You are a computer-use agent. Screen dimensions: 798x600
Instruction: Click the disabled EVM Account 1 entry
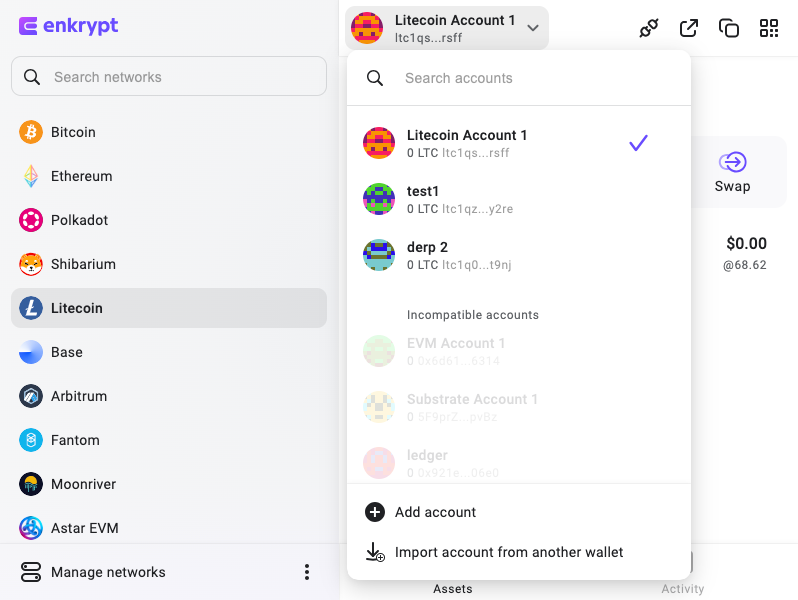tap(519, 351)
